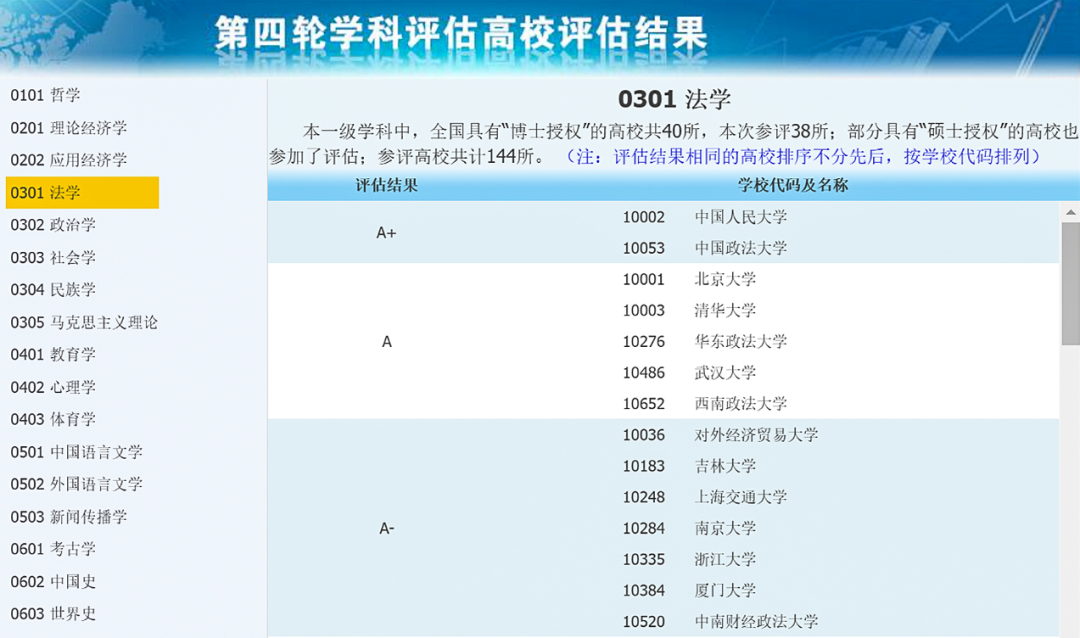
Task: Select the highlighted 0301 法学 item
Action: (82, 192)
